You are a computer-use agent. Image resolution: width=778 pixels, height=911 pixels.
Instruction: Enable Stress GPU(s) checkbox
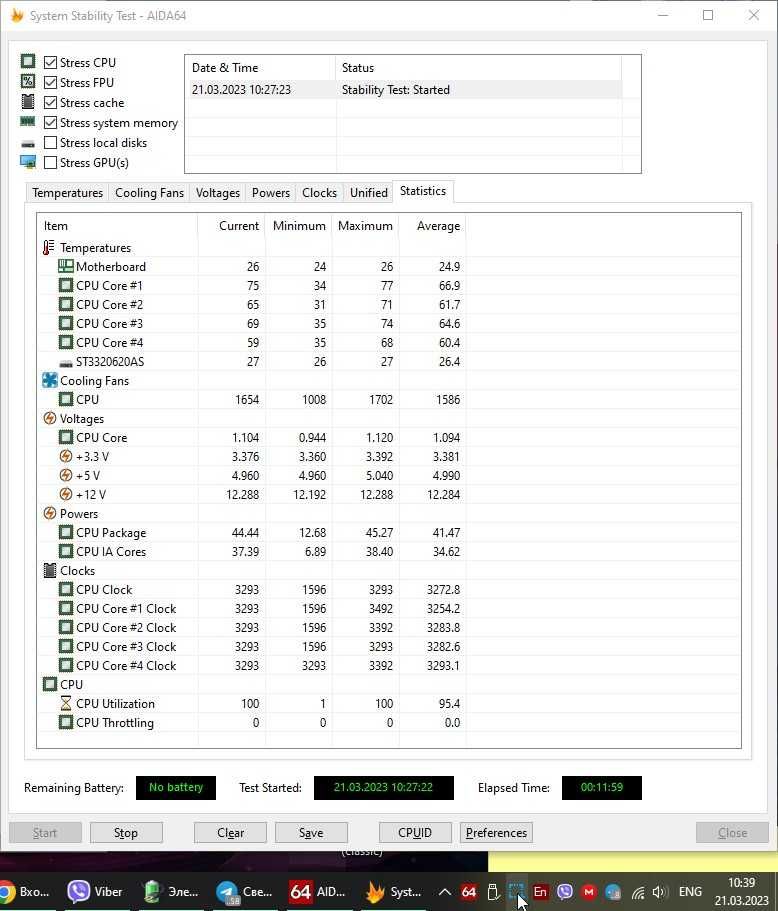point(51,163)
